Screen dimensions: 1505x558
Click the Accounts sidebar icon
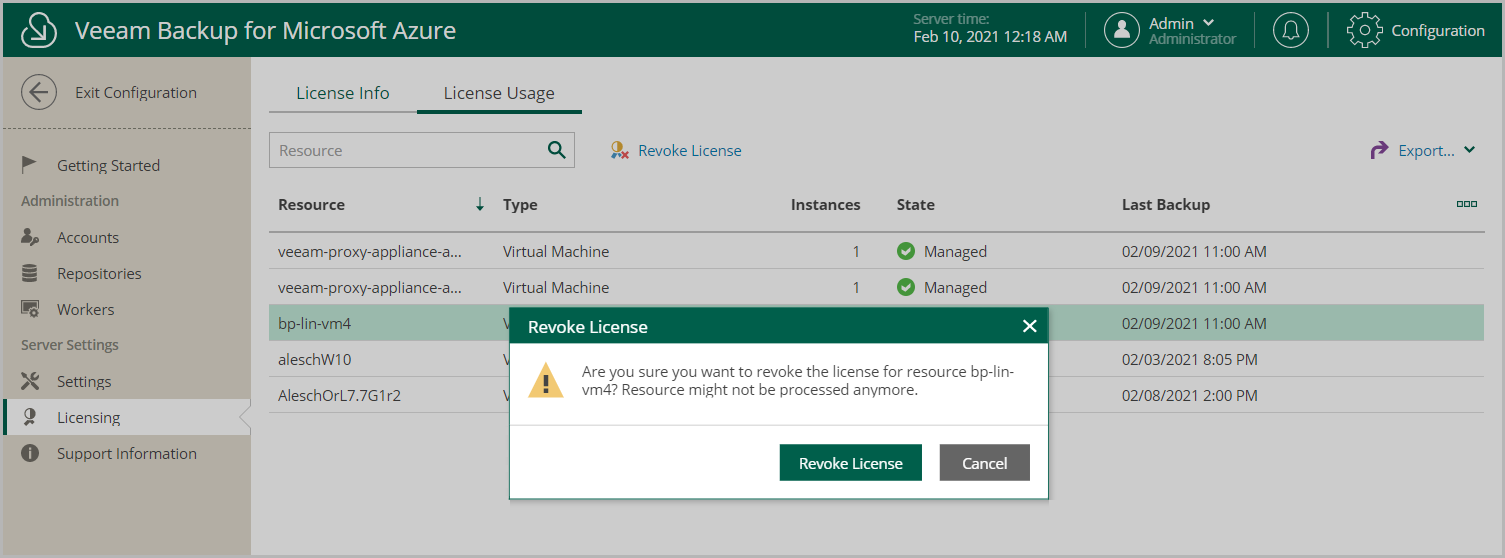[29, 237]
